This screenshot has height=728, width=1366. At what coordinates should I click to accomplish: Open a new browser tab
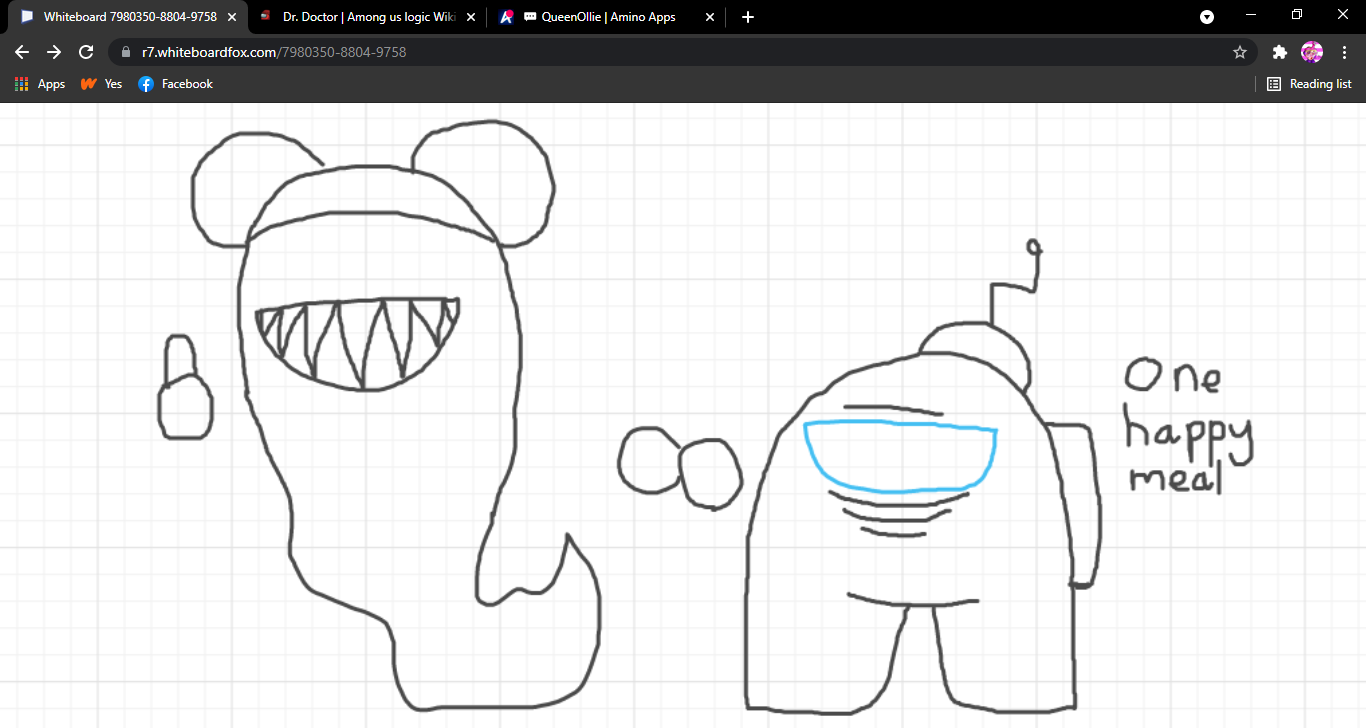pos(748,17)
